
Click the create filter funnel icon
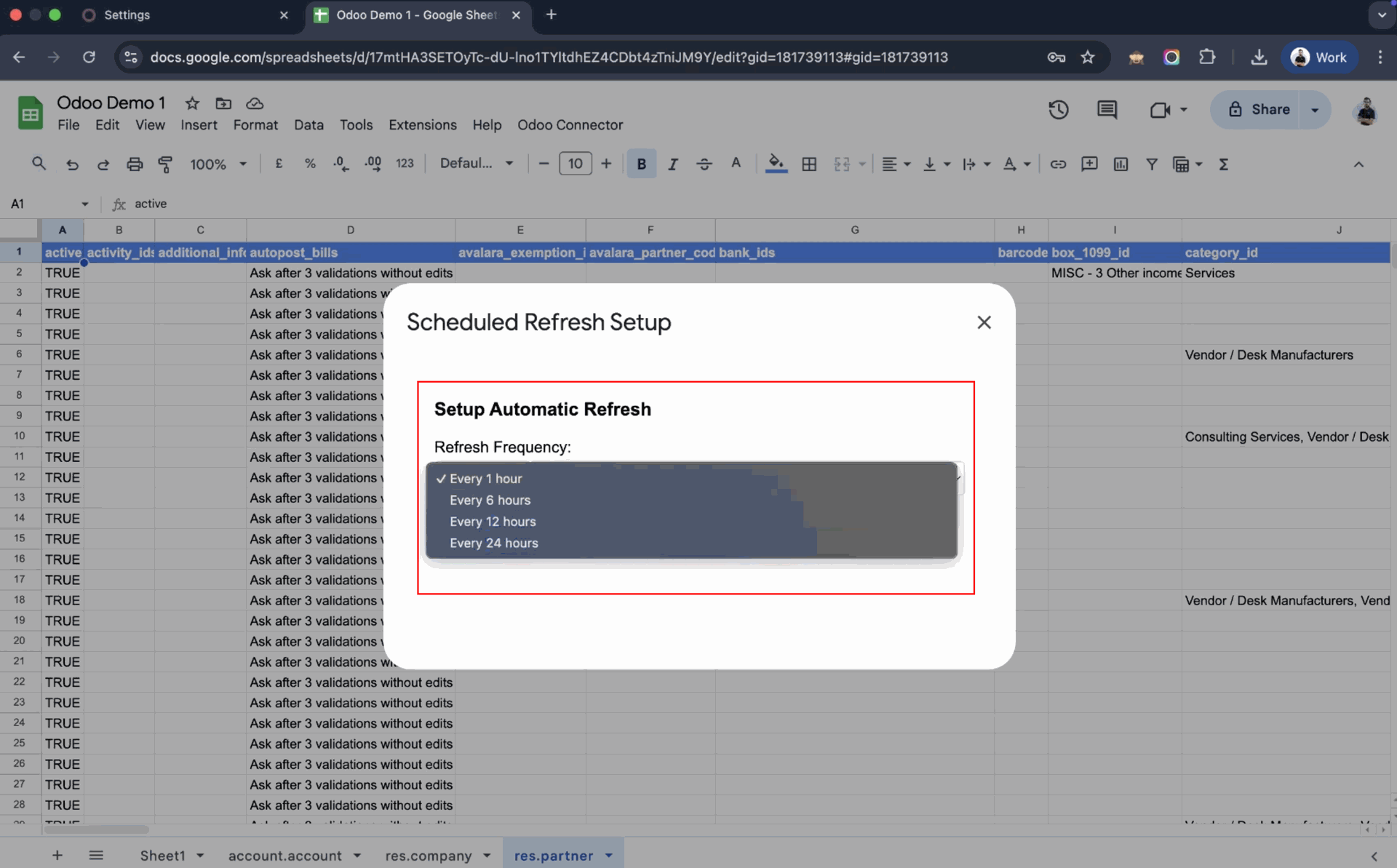coord(1151,164)
